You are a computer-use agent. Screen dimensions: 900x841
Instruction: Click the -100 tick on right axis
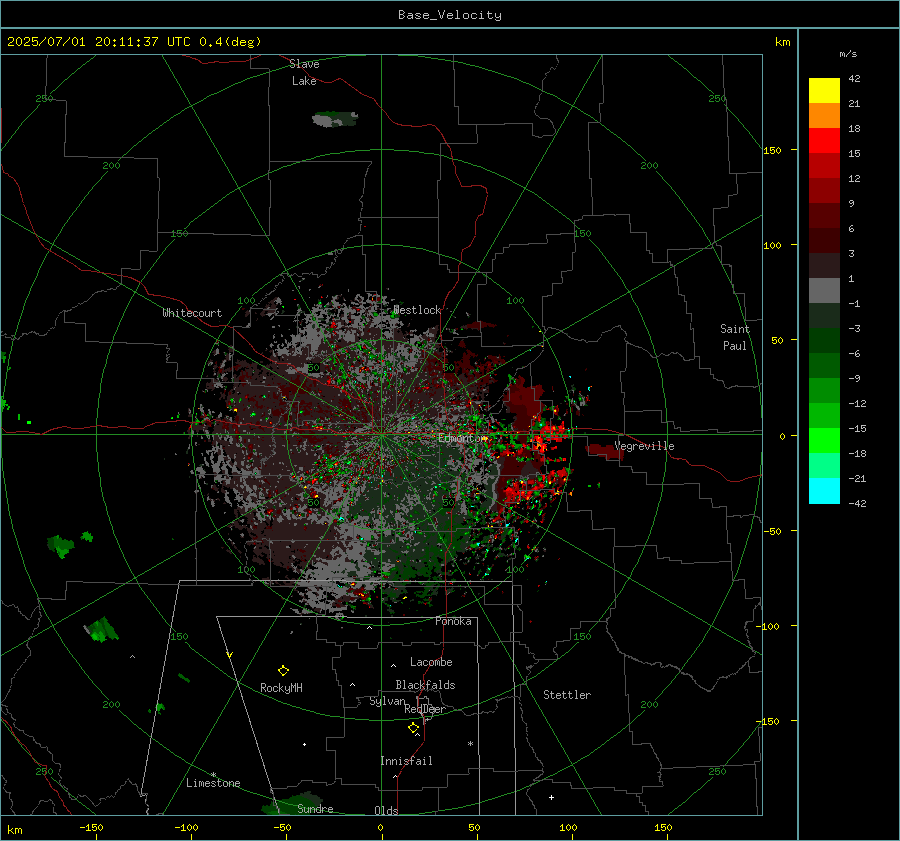(x=769, y=626)
